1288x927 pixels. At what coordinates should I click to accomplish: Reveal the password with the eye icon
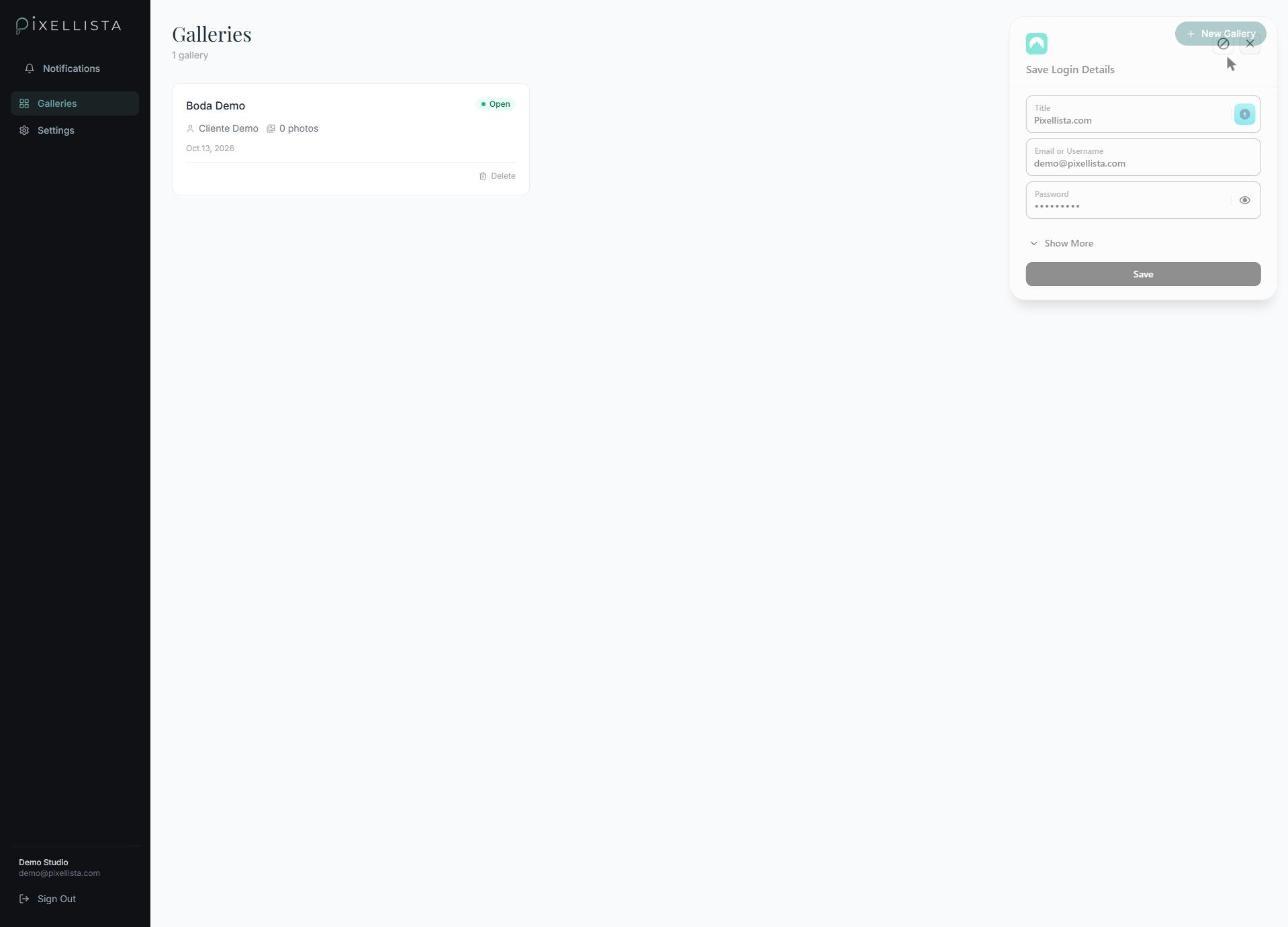(1245, 200)
